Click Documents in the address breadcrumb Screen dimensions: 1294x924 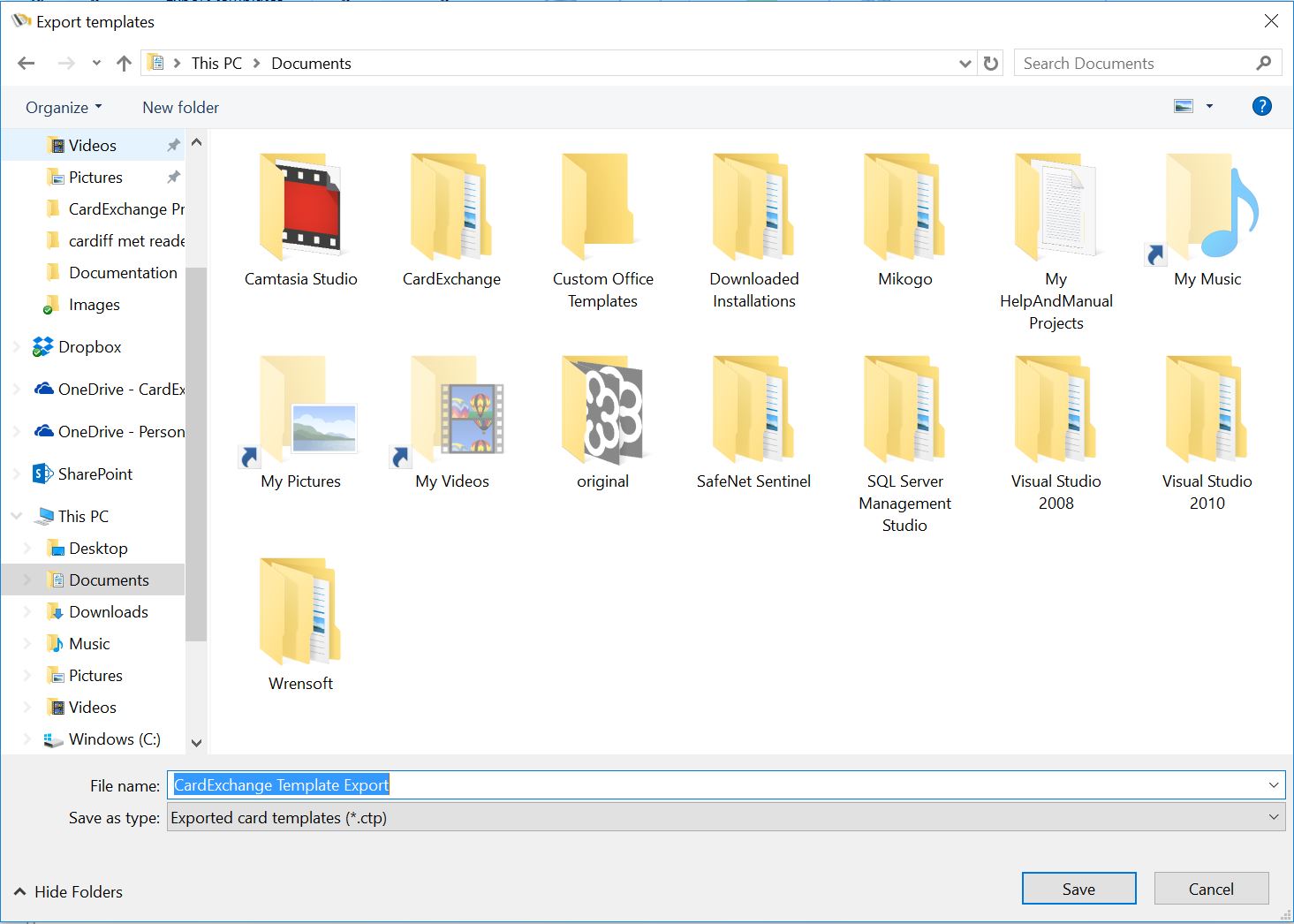(311, 64)
